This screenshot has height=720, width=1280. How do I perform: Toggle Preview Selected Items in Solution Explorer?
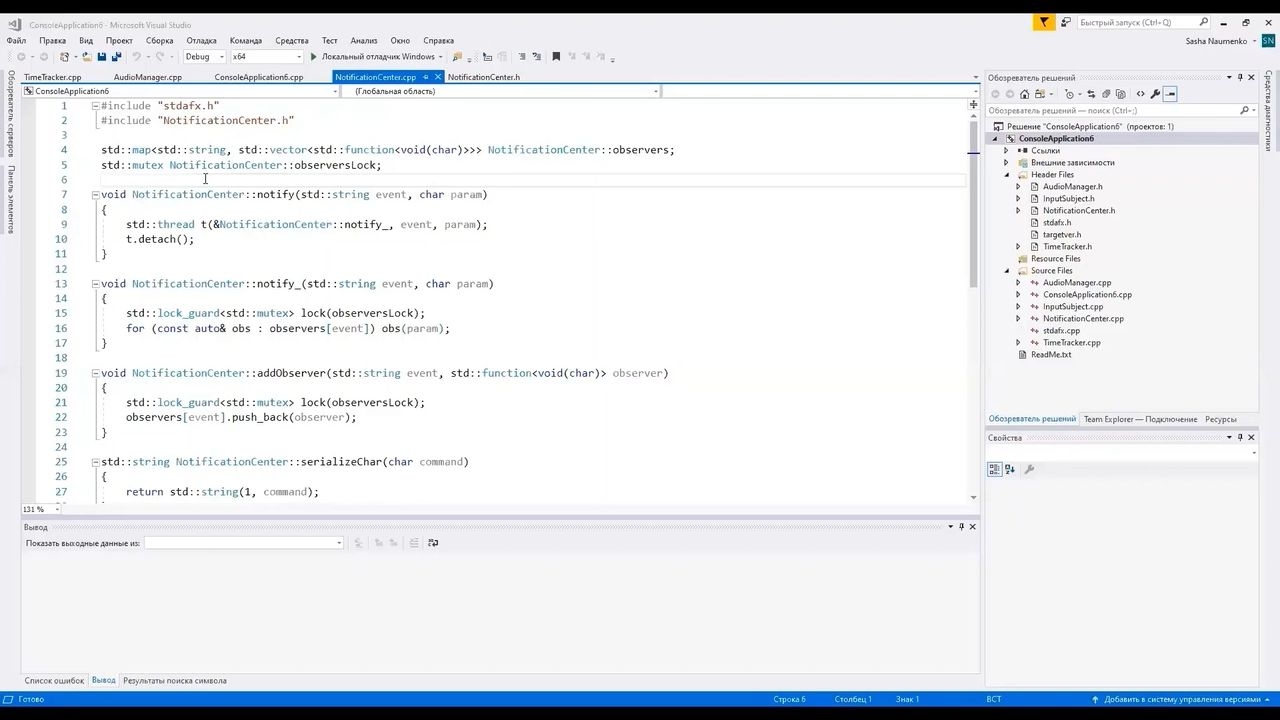1170,94
